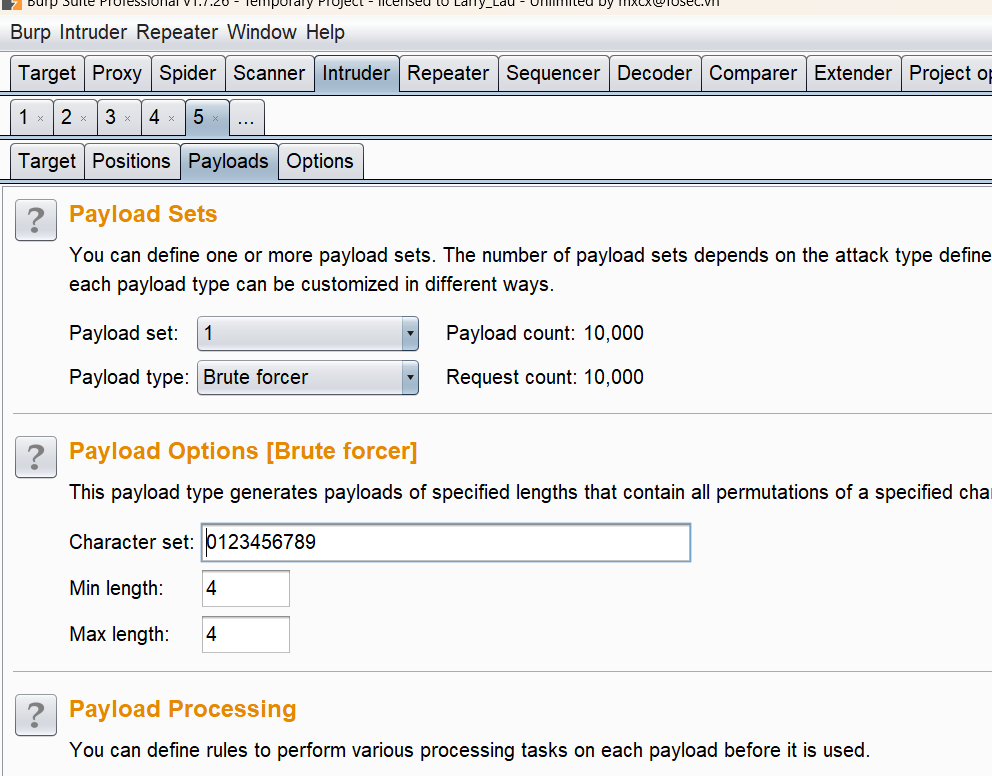Close Intruder attack tab 4

[171, 118]
